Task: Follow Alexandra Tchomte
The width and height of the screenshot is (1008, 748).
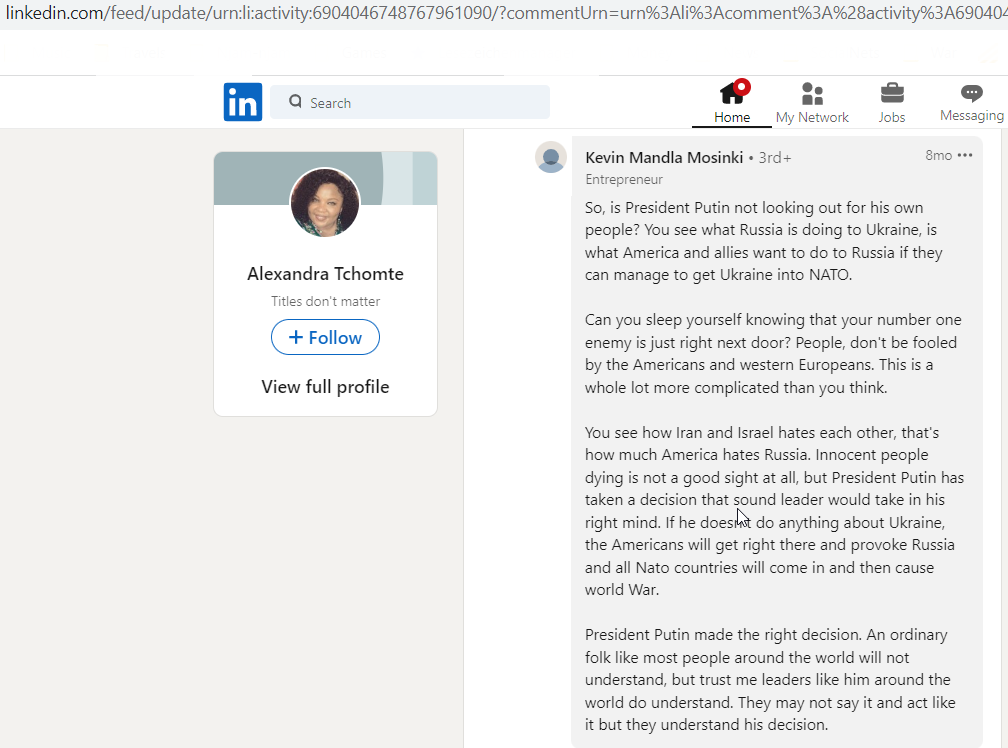Action: [x=325, y=337]
